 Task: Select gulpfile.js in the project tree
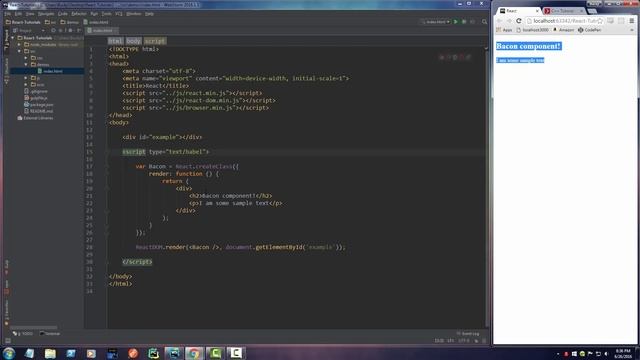tap(36, 98)
